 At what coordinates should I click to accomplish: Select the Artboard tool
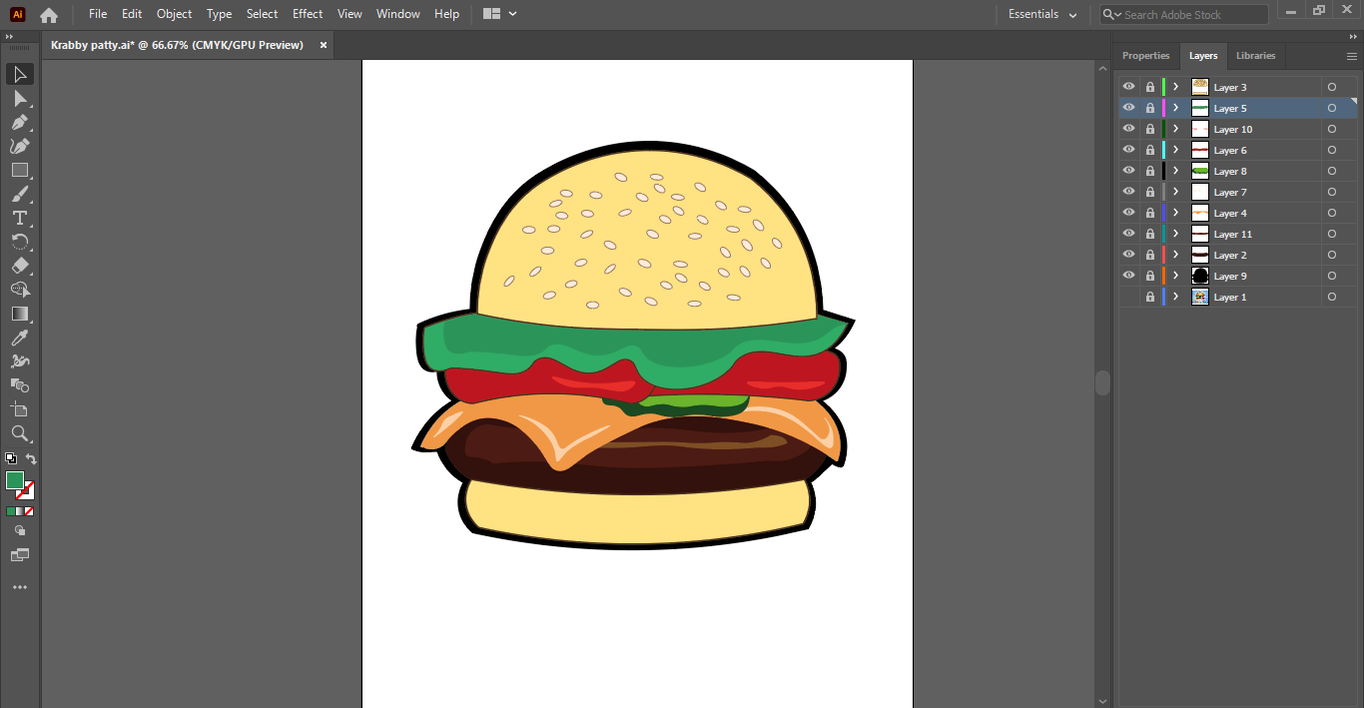pyautogui.click(x=20, y=410)
